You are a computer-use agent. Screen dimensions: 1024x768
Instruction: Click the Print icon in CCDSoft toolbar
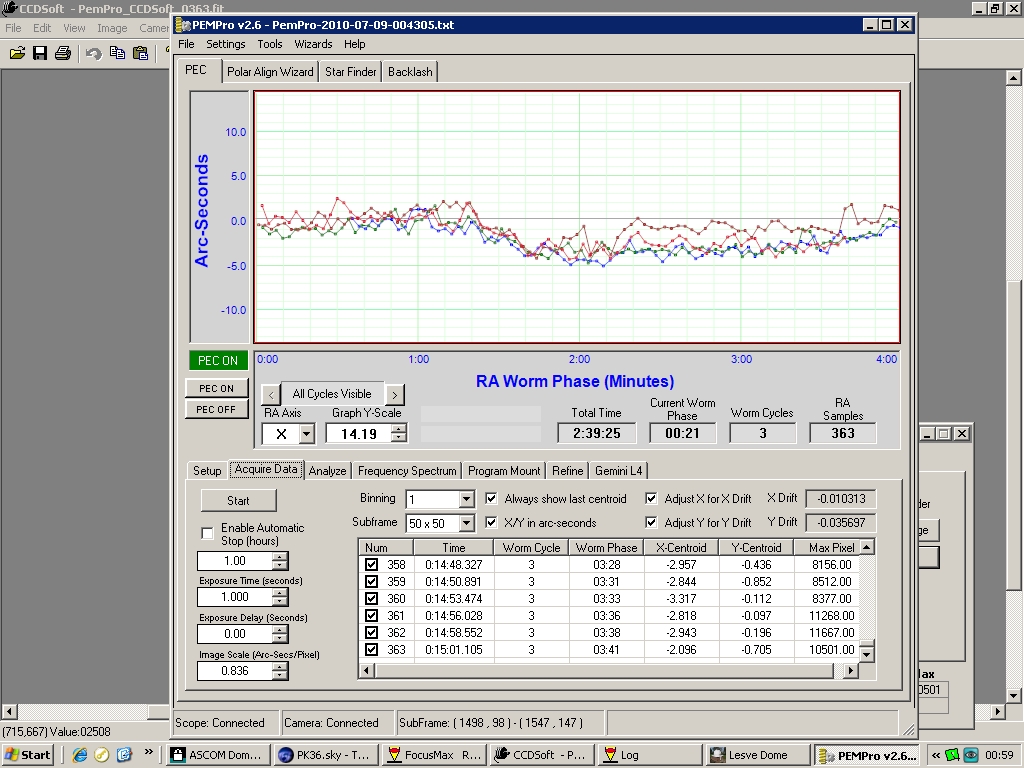63,53
